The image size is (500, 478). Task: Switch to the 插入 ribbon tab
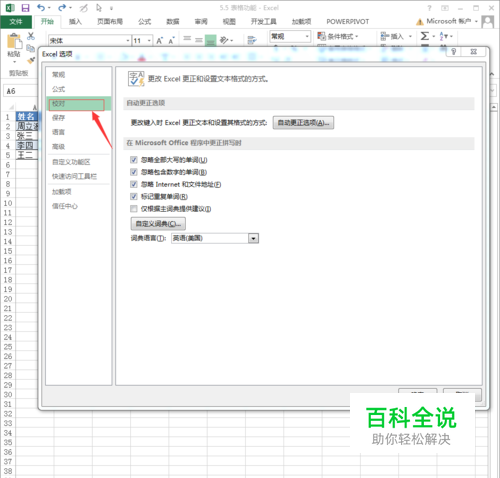pyautogui.click(x=75, y=22)
